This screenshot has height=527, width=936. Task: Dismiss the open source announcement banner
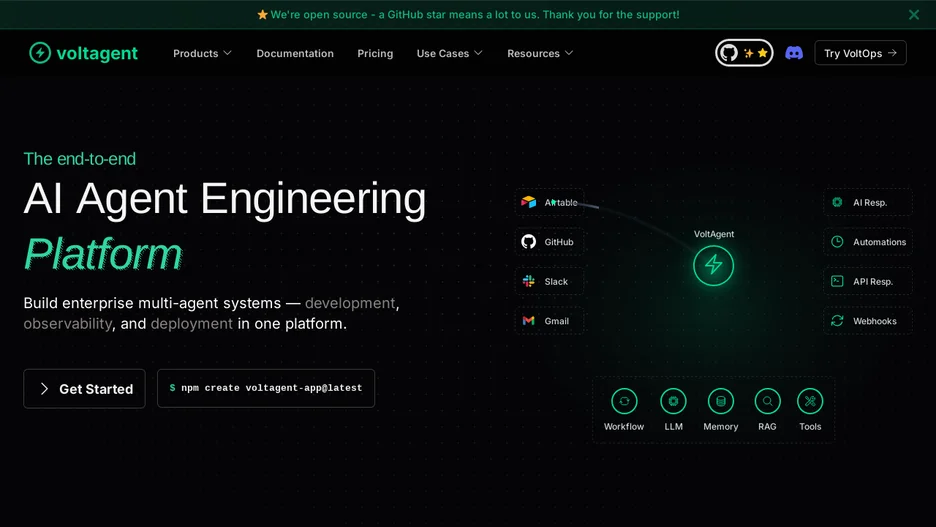(913, 14)
